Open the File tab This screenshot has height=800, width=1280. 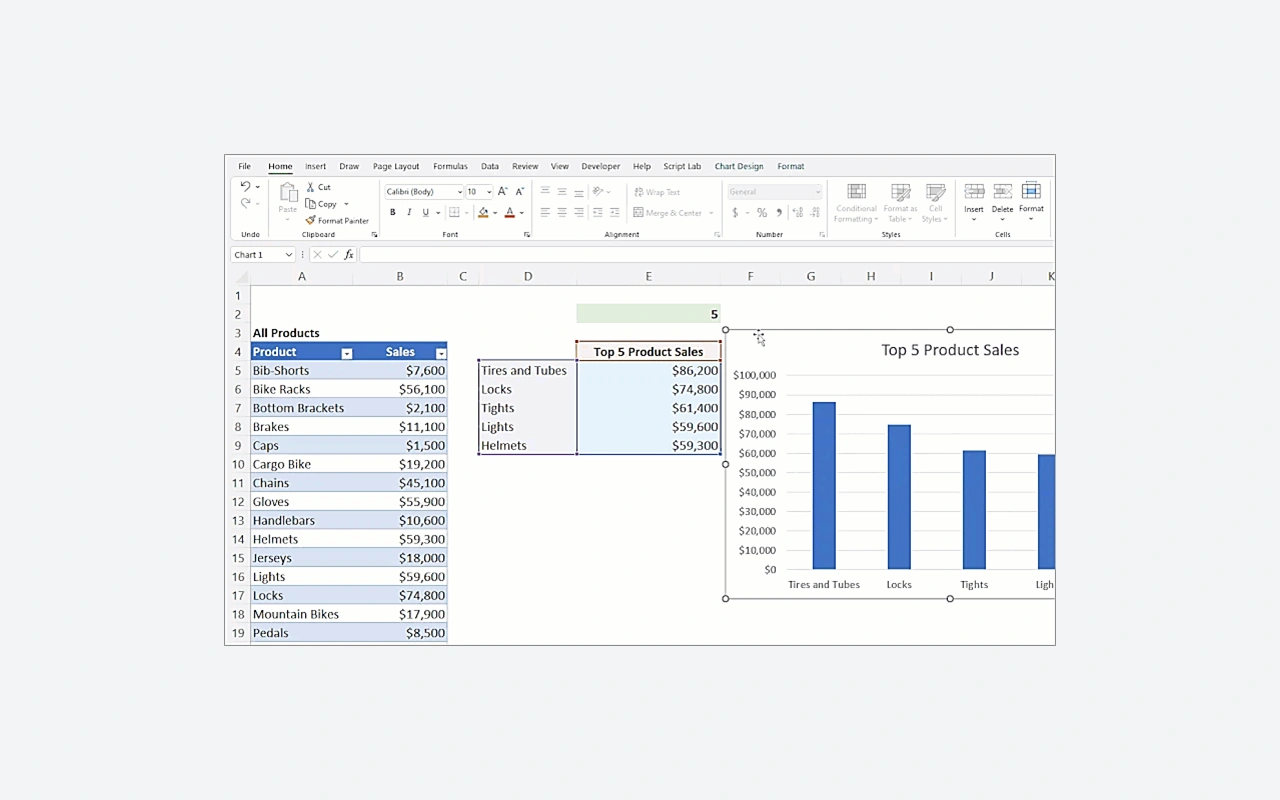click(x=244, y=166)
